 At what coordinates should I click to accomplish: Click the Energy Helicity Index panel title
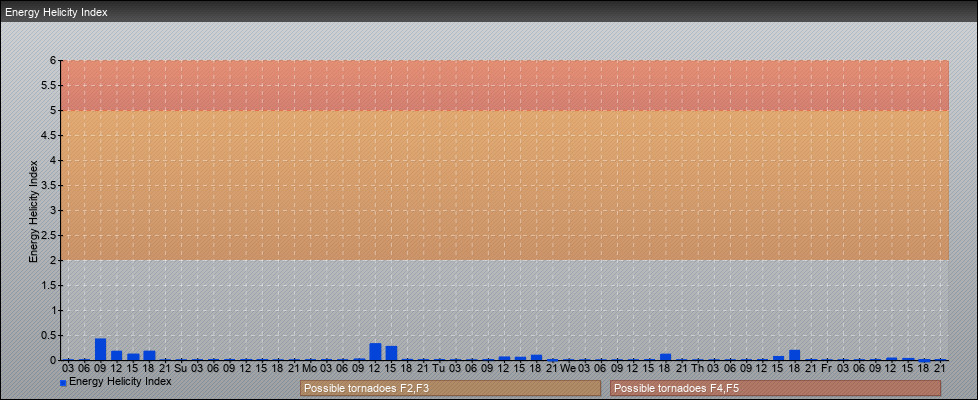(56, 12)
